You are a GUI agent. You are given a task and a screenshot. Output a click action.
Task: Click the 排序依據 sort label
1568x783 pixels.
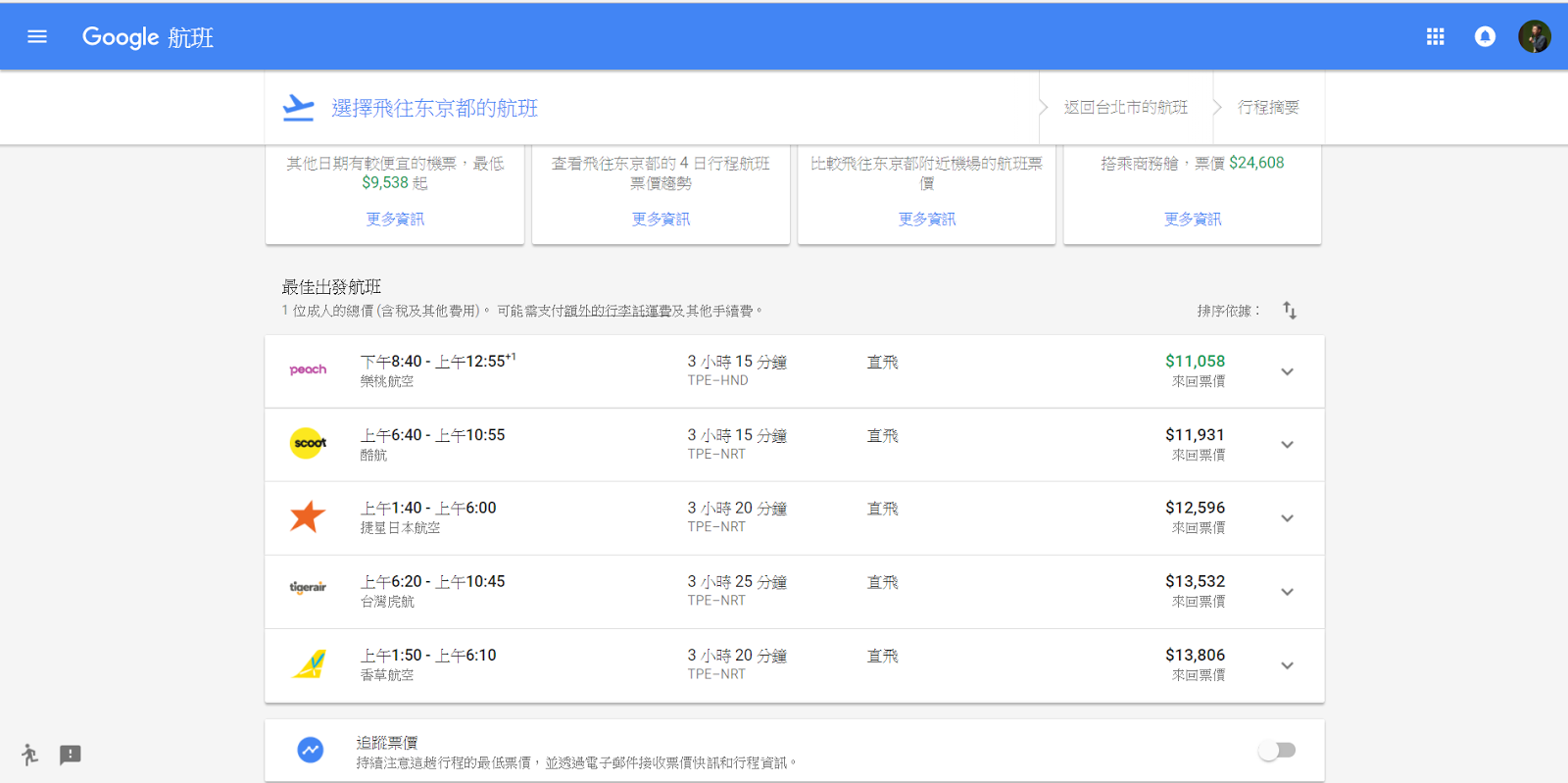coord(1229,311)
